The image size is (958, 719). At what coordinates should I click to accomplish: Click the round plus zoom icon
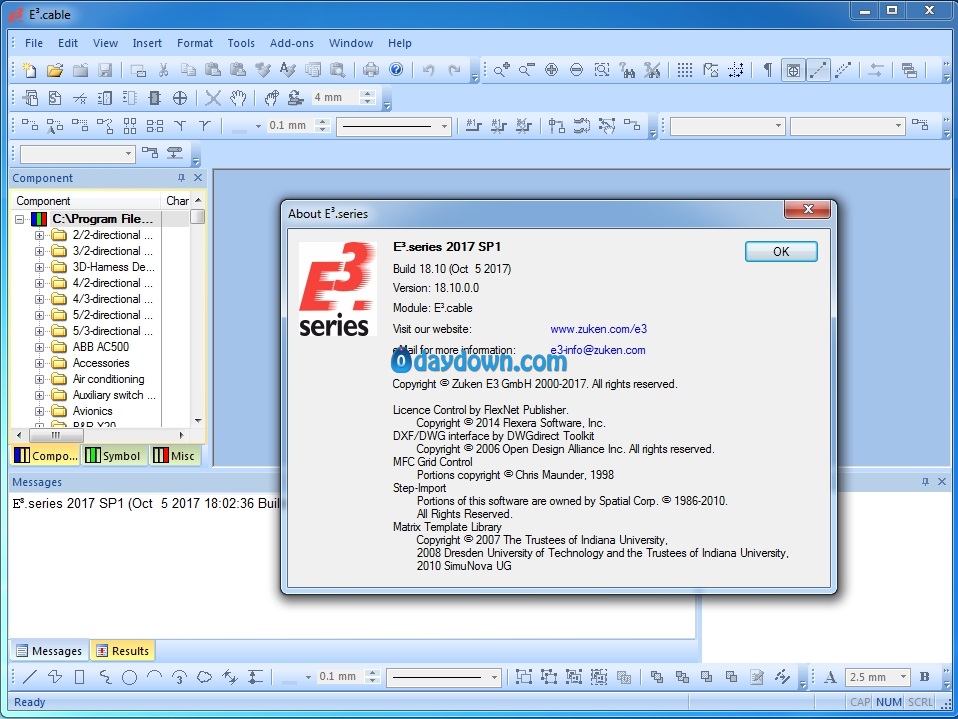(x=551, y=70)
